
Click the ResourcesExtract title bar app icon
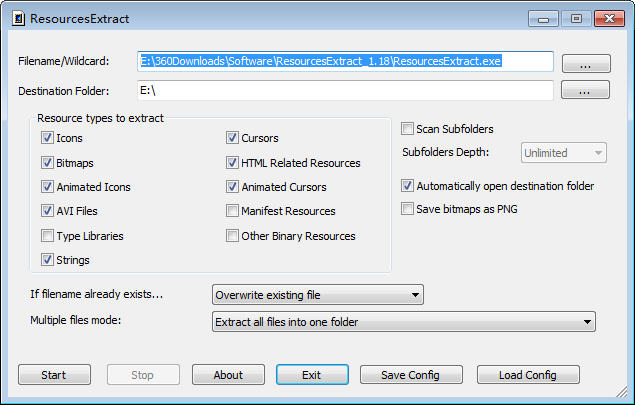18,19
